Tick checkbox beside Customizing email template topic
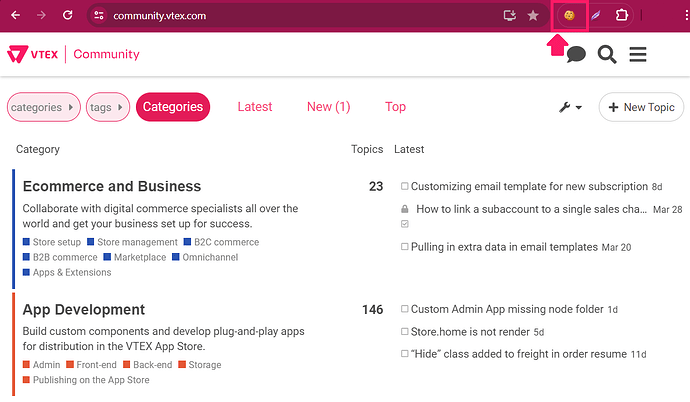 (x=405, y=187)
